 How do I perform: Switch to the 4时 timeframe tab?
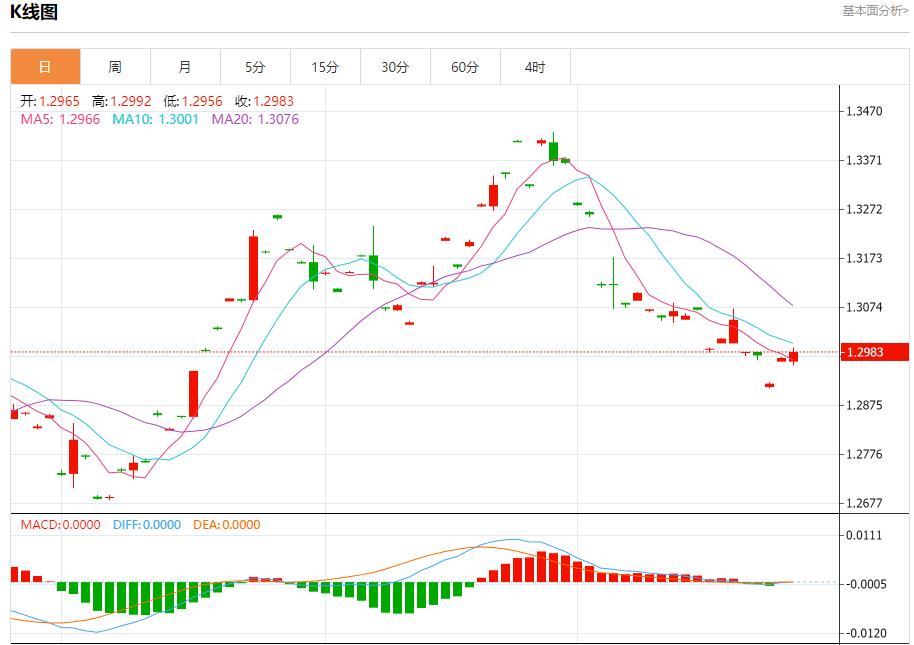click(535, 67)
